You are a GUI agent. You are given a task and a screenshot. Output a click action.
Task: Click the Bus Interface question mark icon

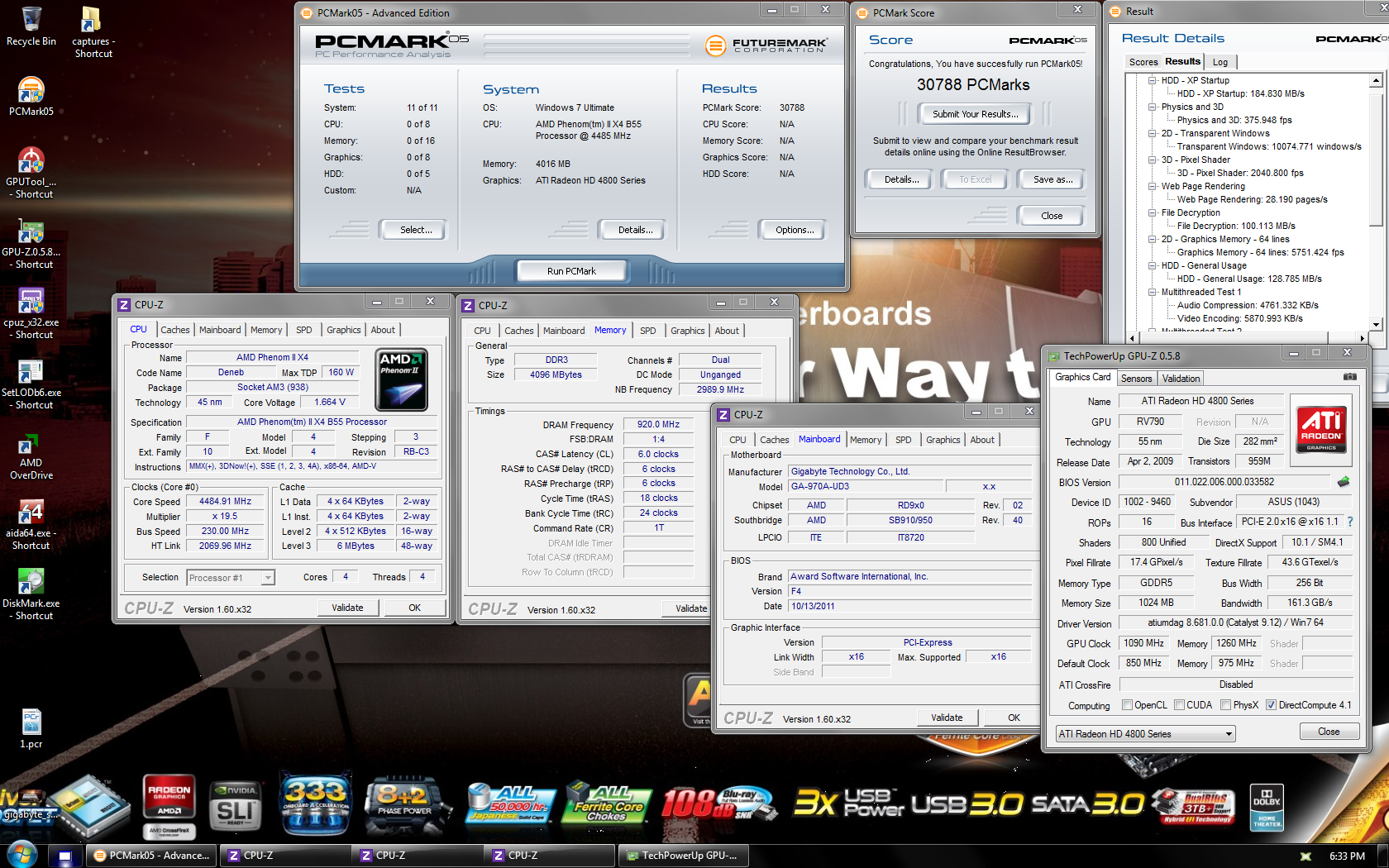[x=1350, y=522]
